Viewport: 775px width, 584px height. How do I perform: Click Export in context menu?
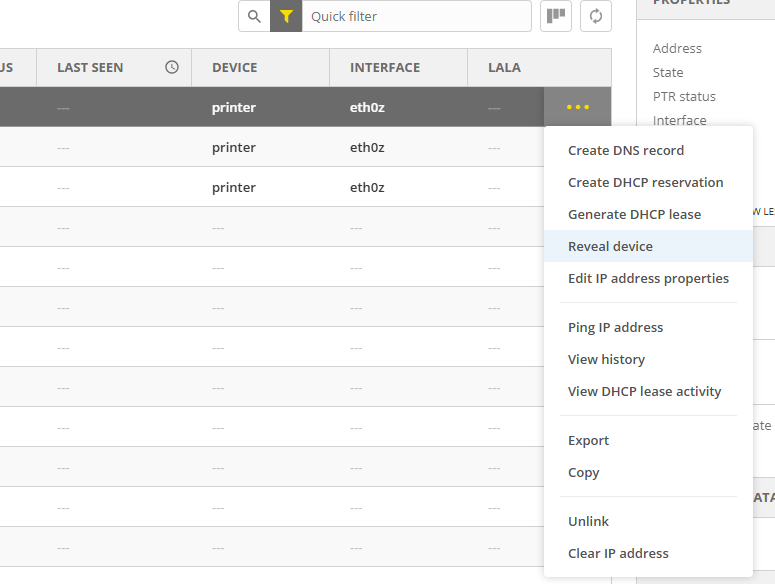pyautogui.click(x=588, y=440)
